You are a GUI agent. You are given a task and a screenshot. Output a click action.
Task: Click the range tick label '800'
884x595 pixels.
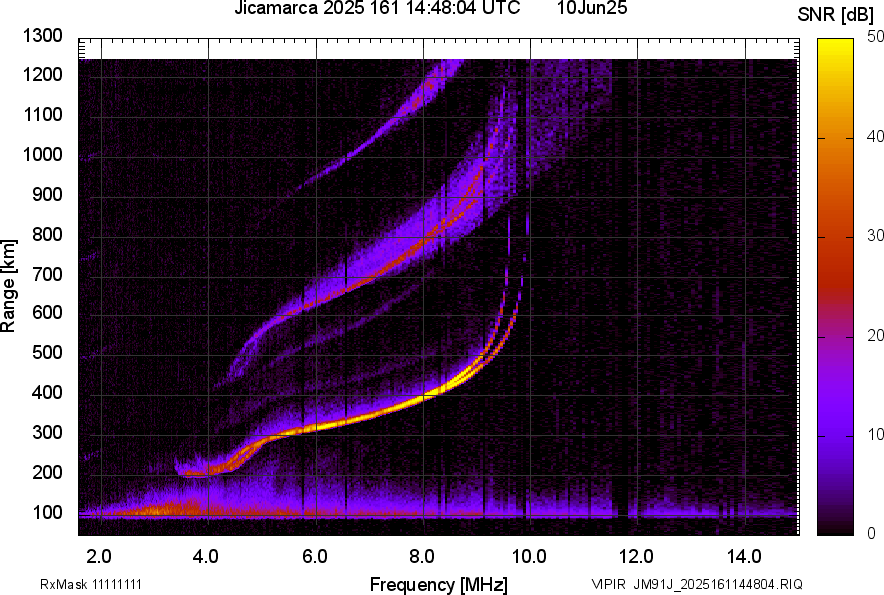47,234
